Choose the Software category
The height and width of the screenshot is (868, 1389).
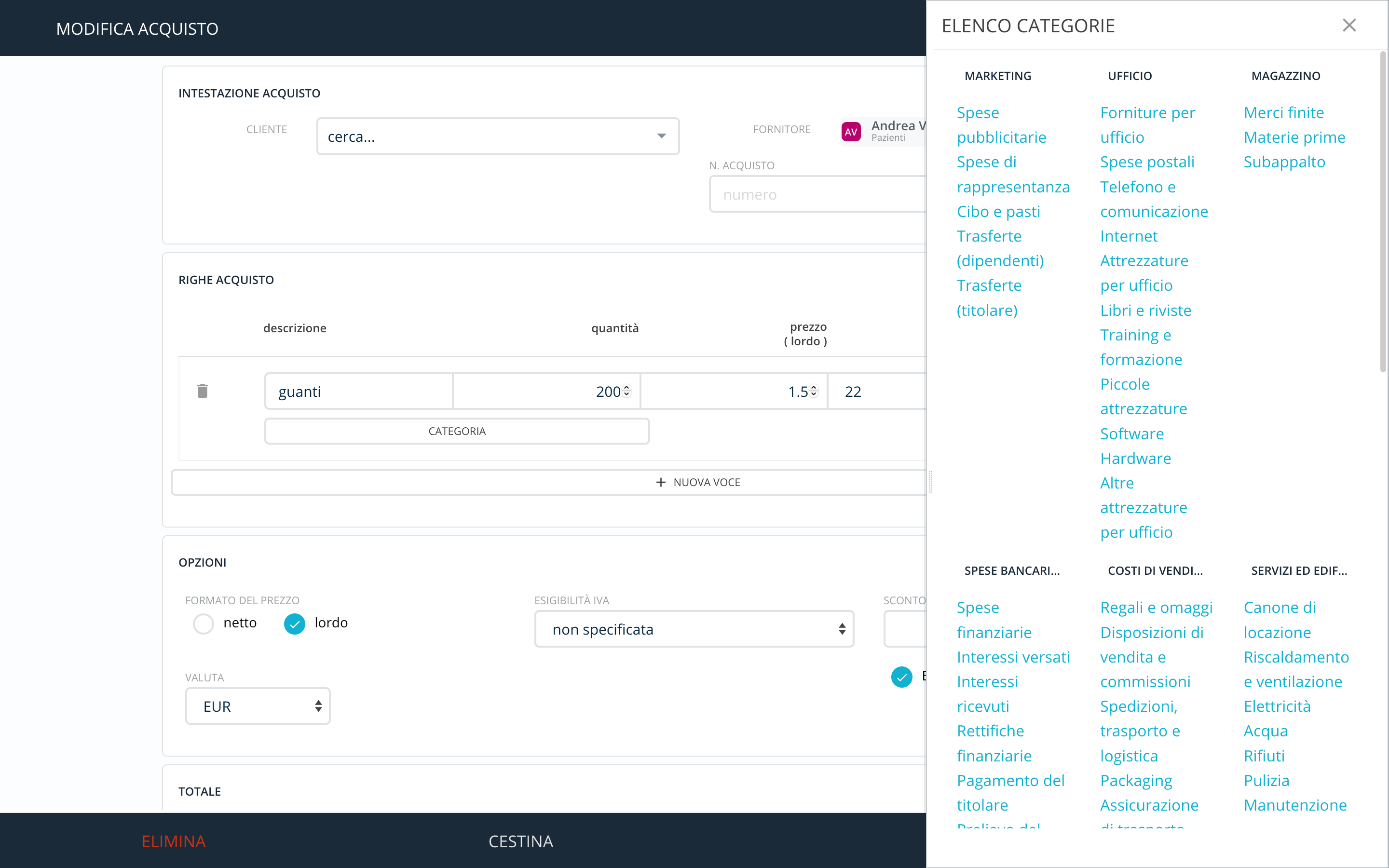(x=1131, y=434)
